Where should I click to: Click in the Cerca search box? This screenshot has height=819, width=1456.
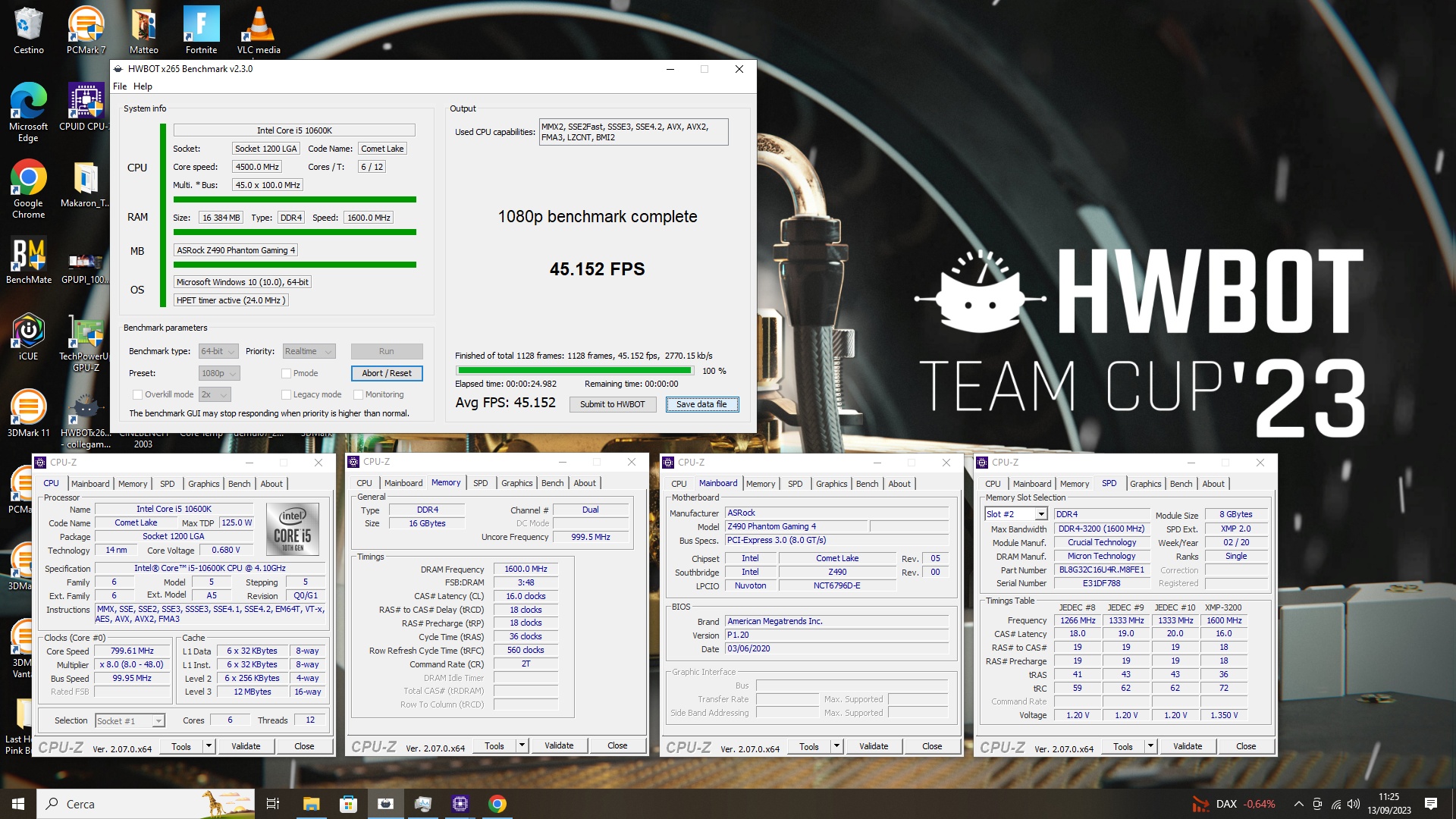pyautogui.click(x=147, y=804)
